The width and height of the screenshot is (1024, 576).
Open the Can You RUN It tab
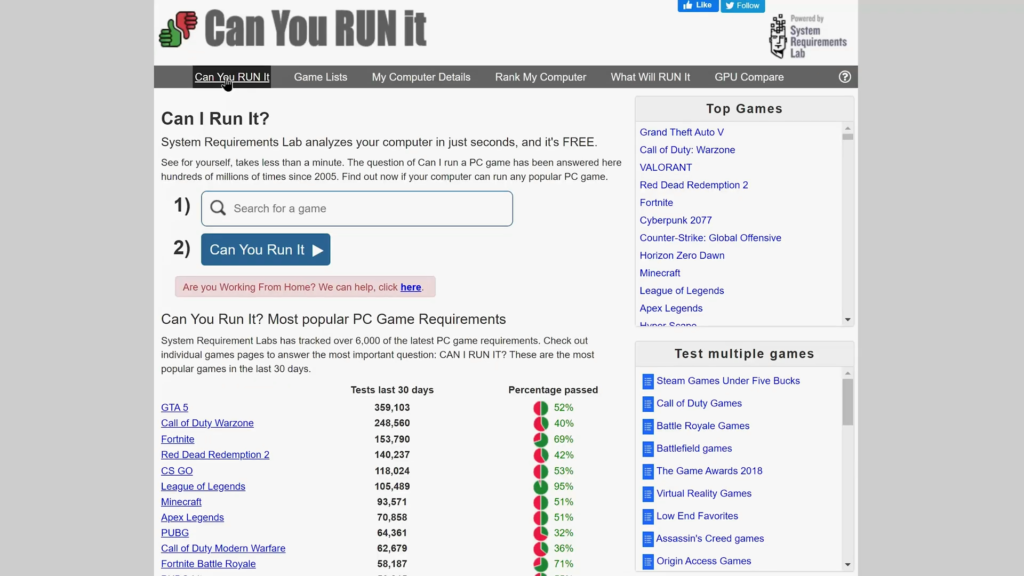click(232, 77)
